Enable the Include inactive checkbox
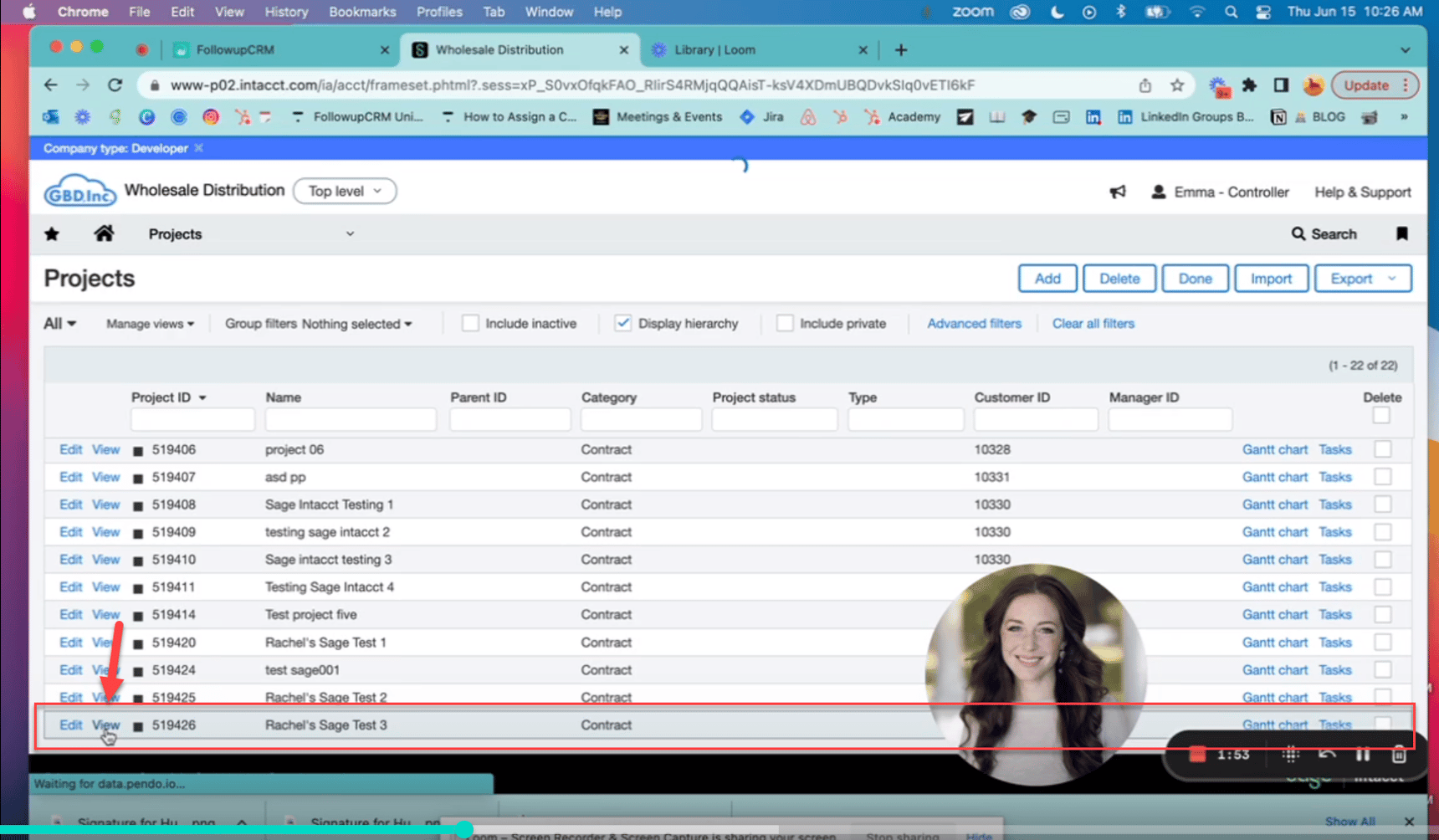The image size is (1439, 840). pyautogui.click(x=470, y=322)
